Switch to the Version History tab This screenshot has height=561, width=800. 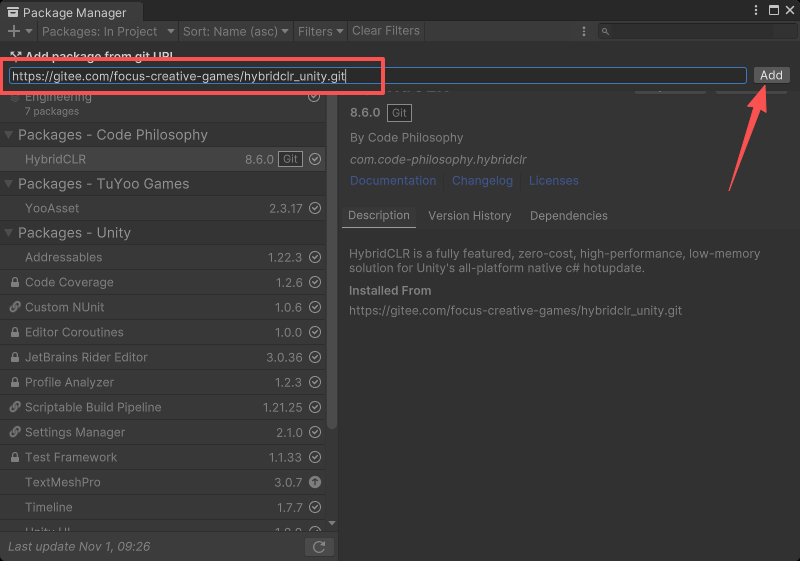click(469, 216)
